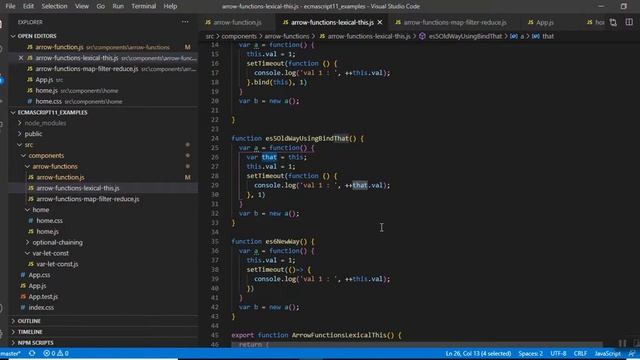The image size is (640, 360).
Task: Open the Edit menu
Action: coord(28,6)
